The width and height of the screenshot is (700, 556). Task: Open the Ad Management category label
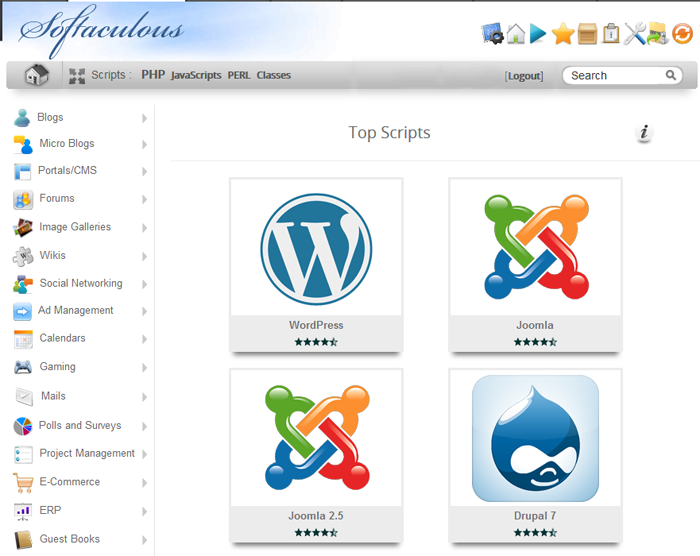click(x=76, y=310)
